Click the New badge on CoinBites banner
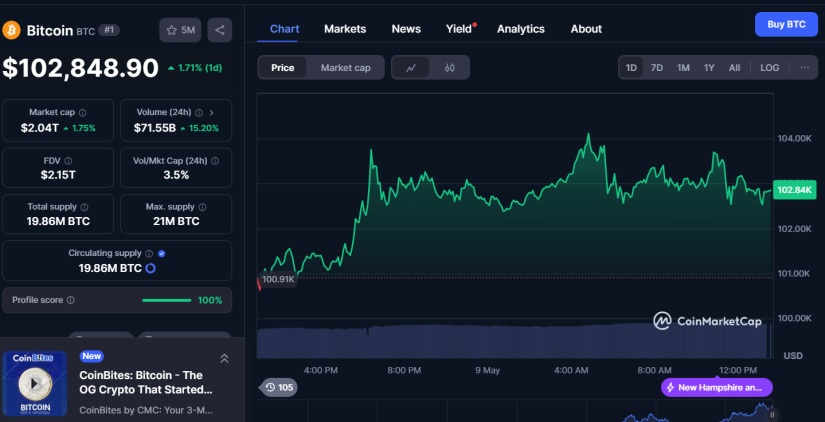This screenshot has width=825, height=422. [92, 356]
